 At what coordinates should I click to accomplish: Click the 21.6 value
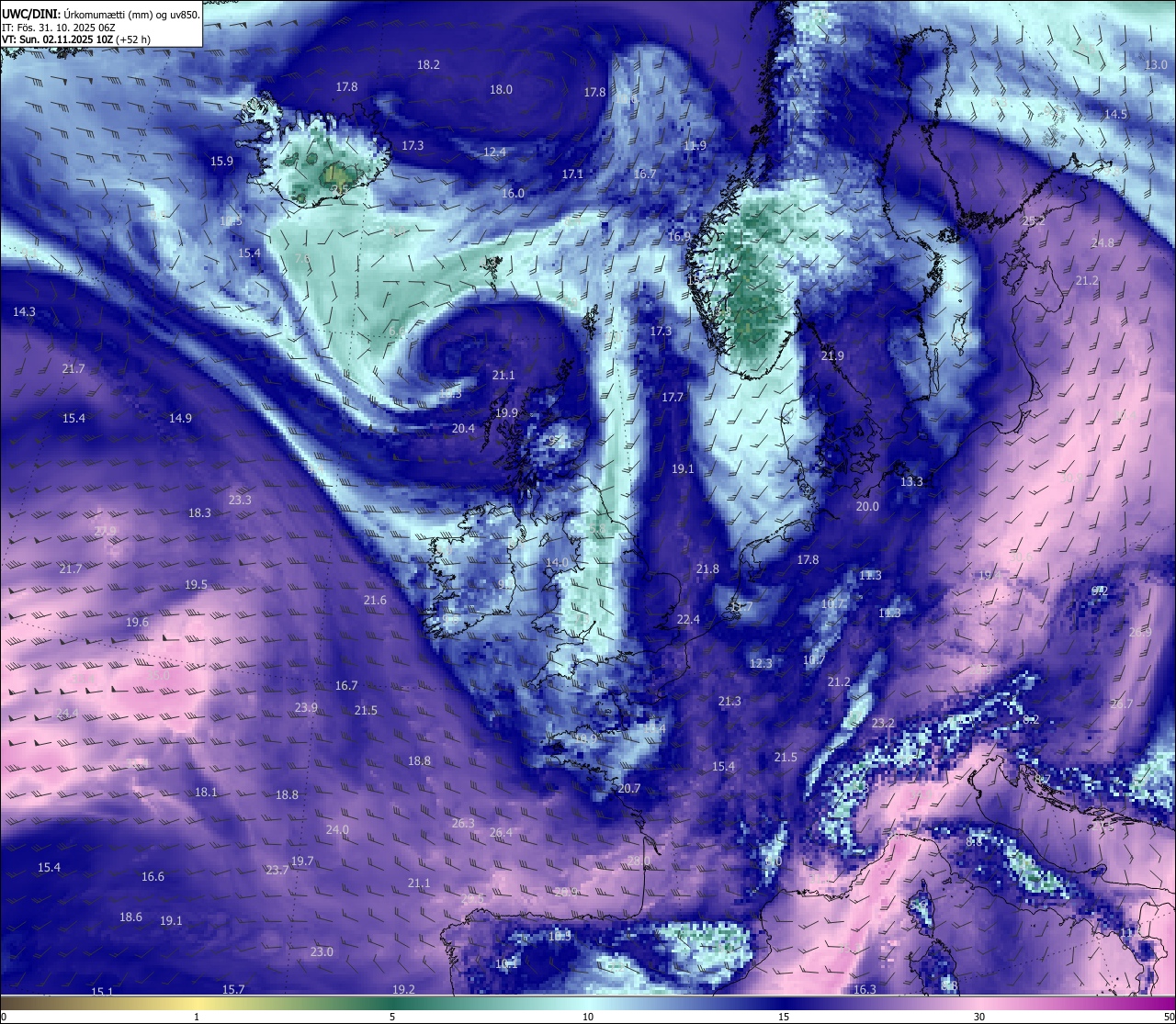375,600
